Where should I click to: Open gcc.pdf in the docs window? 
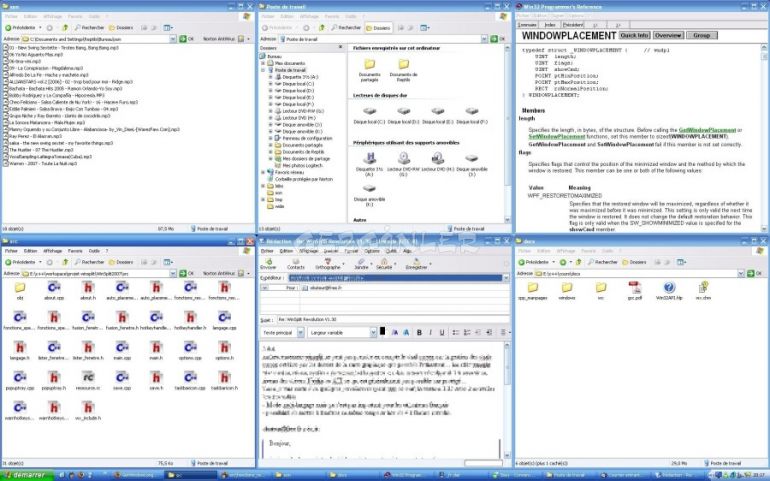(634, 290)
